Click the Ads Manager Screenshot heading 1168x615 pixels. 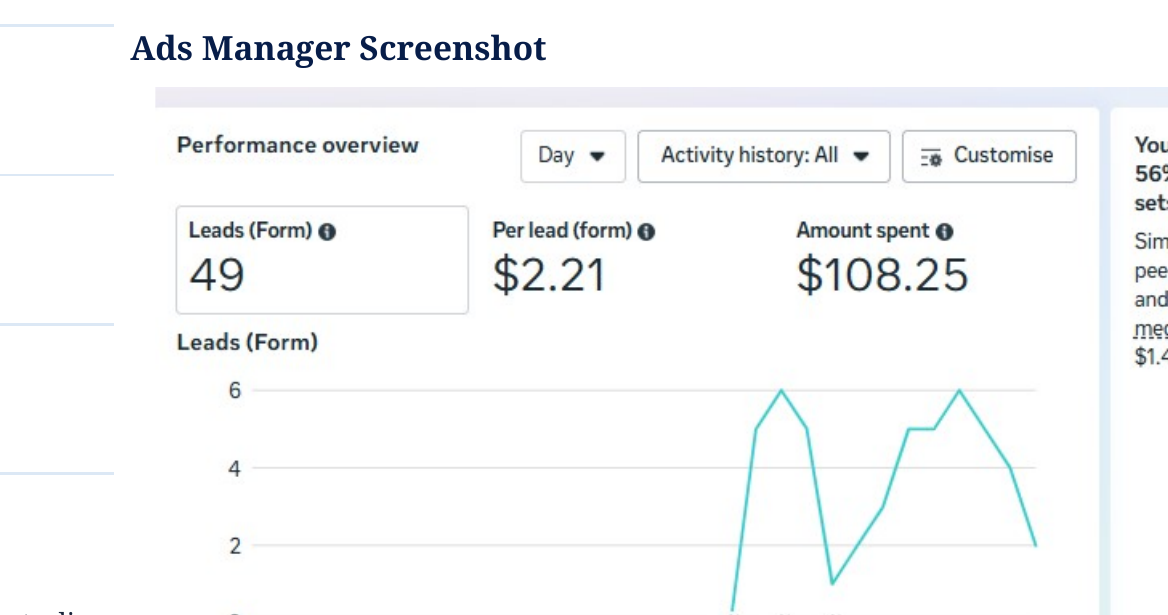(338, 48)
